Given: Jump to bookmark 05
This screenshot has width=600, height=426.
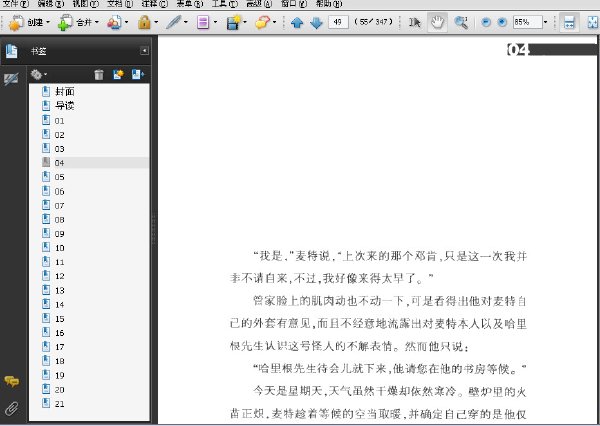Looking at the screenshot, I should (x=59, y=177).
